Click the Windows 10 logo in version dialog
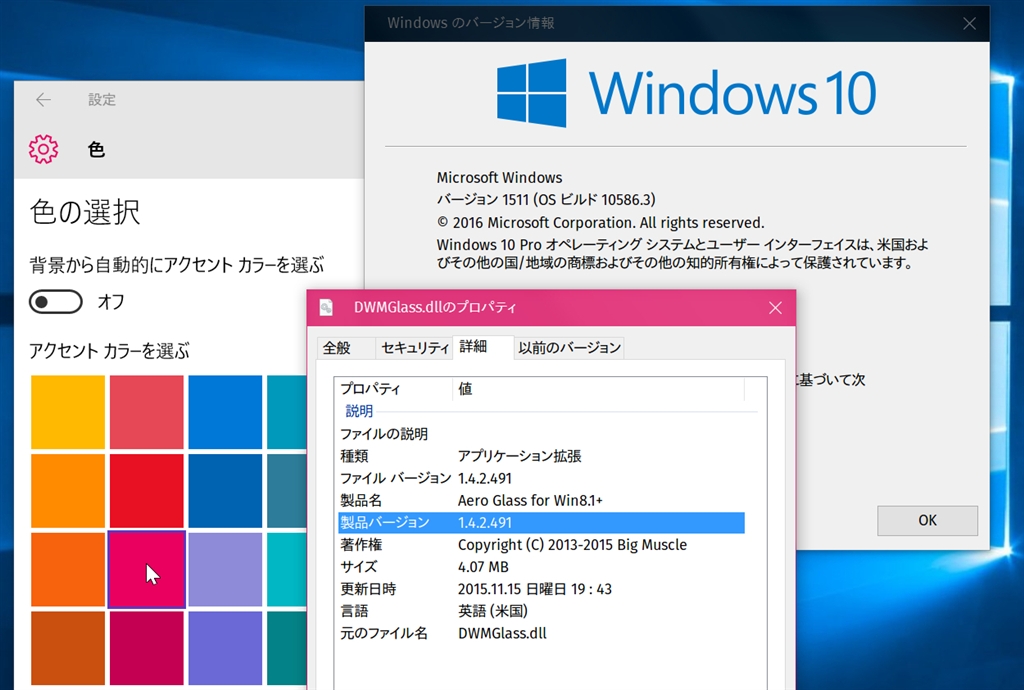Screen dimensions: 1024x690 (686, 93)
